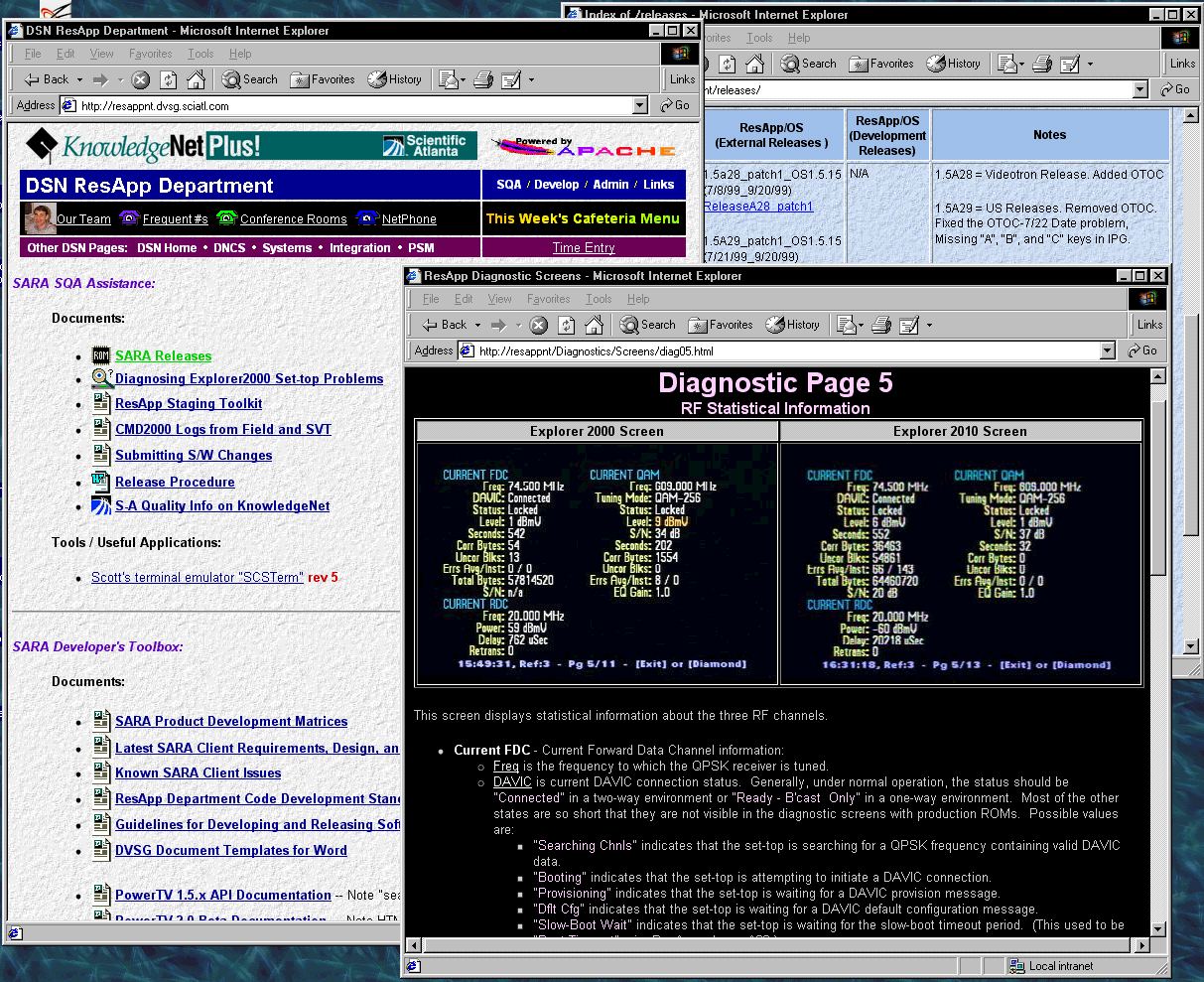Viewport: 1204px width, 982px height.
Task: Click Back button in DSN ResApp Department window
Action: coord(46,79)
